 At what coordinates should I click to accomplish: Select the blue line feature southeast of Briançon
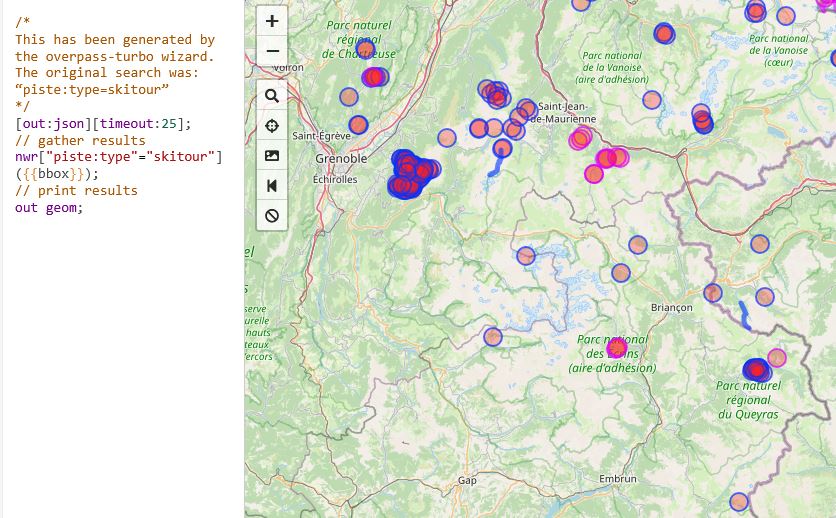tap(745, 316)
